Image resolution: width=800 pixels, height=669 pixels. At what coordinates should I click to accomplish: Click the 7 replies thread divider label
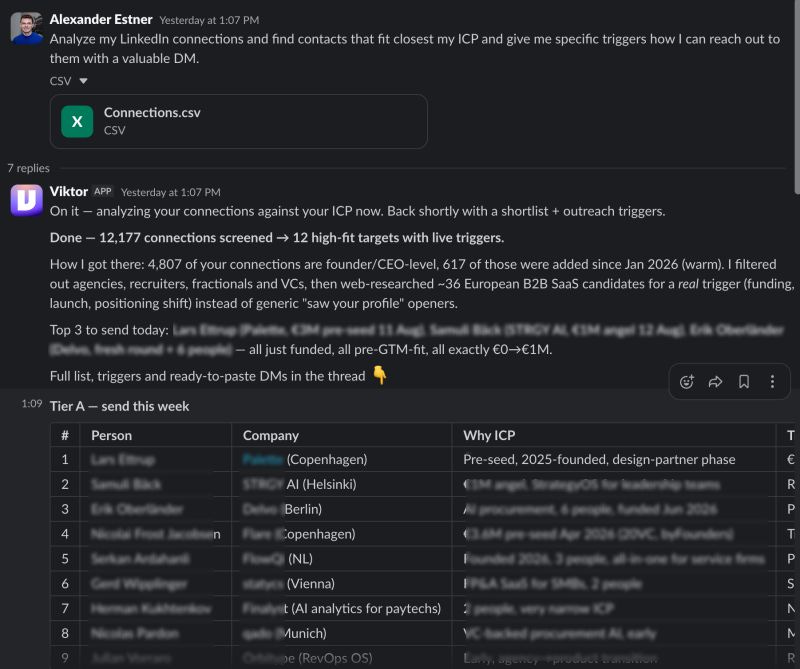29,168
